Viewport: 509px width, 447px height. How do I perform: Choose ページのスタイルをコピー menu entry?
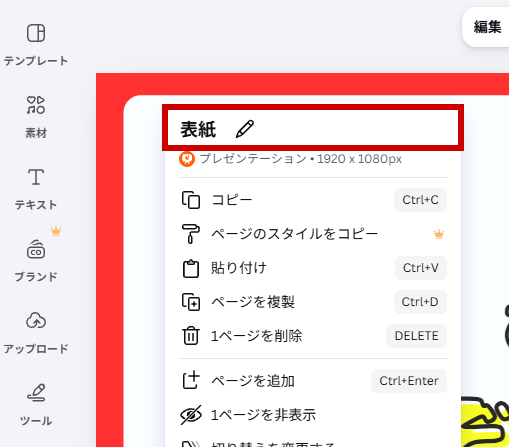(313, 234)
